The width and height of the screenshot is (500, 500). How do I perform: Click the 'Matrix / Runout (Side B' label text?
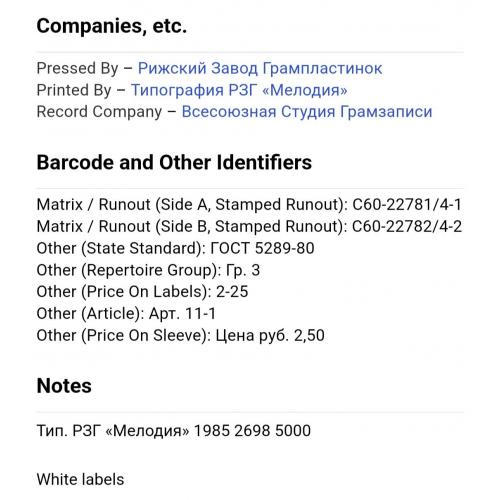(123, 227)
